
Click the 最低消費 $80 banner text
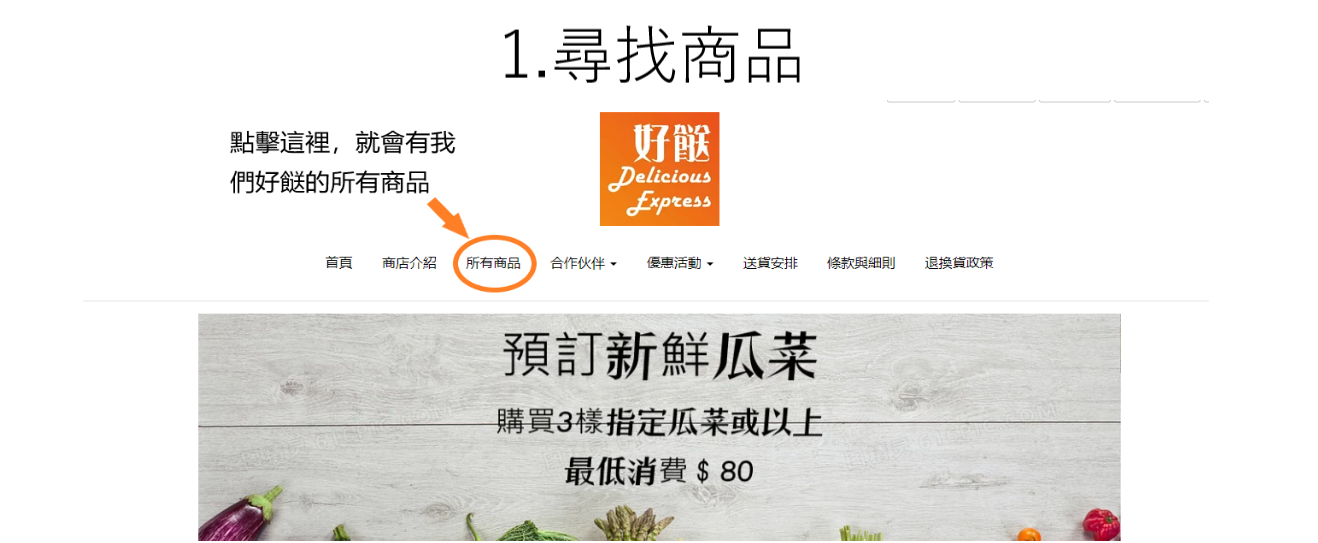point(659,471)
